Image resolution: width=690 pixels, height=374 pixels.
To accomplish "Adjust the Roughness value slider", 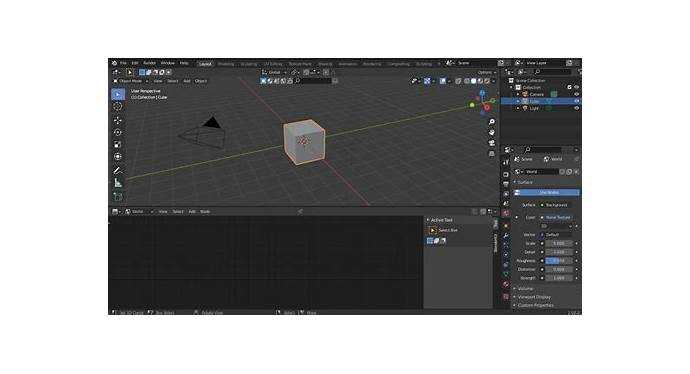I will pyautogui.click(x=559, y=261).
